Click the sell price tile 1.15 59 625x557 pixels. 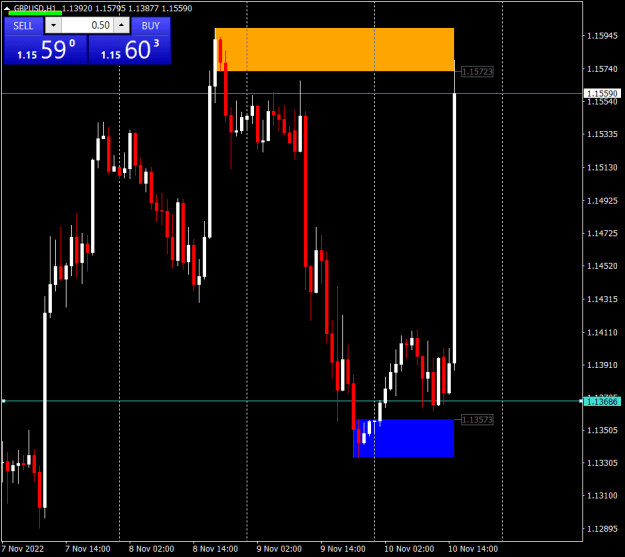45,50
